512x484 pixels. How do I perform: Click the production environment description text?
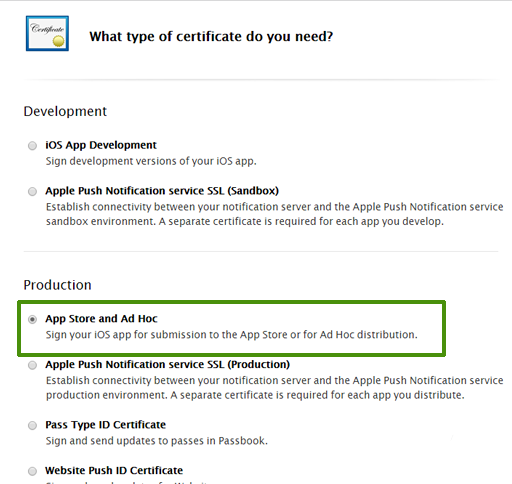274,388
